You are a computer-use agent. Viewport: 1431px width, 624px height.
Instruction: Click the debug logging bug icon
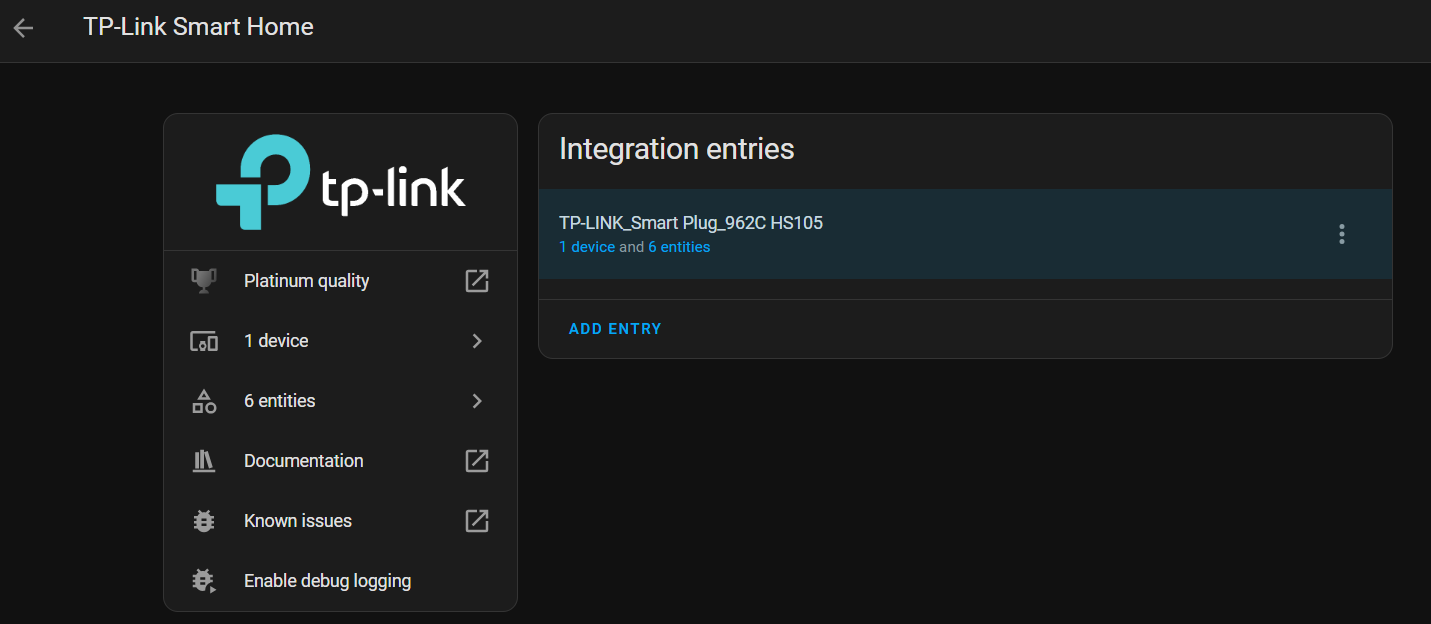click(204, 581)
